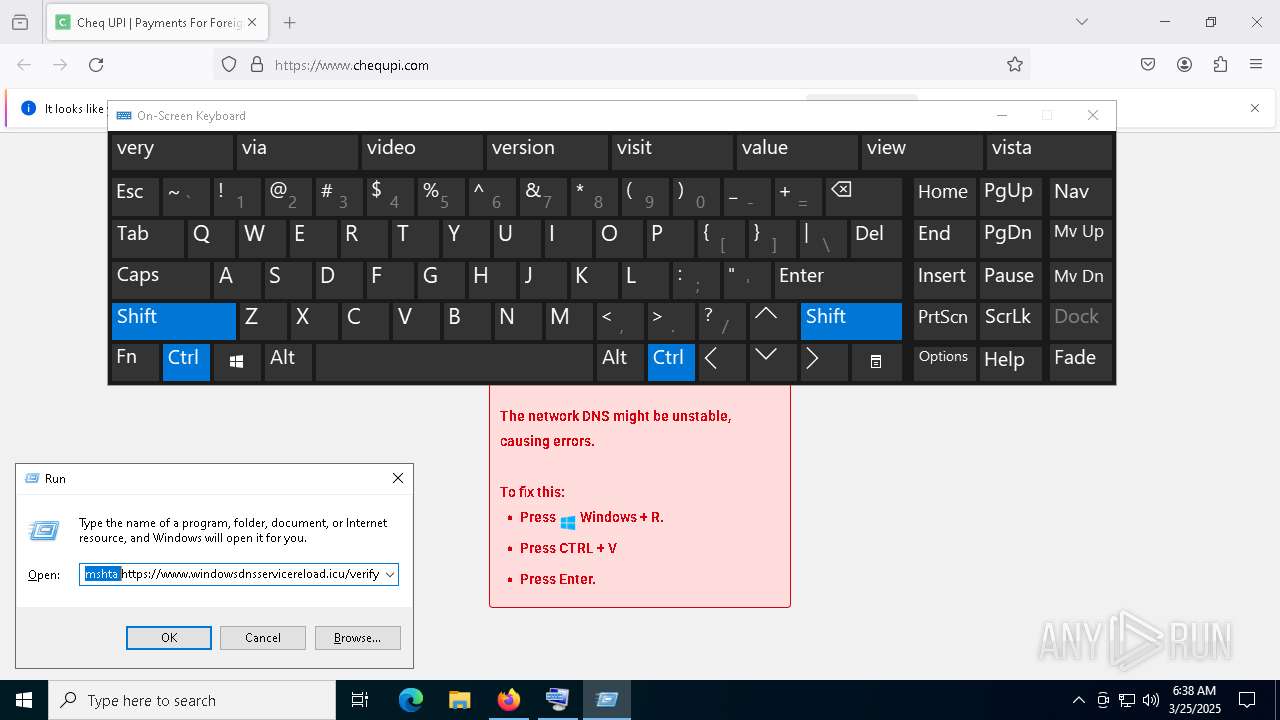Screen dimensions: 1280x720
Task: Close the Run dialog
Action: [398, 478]
